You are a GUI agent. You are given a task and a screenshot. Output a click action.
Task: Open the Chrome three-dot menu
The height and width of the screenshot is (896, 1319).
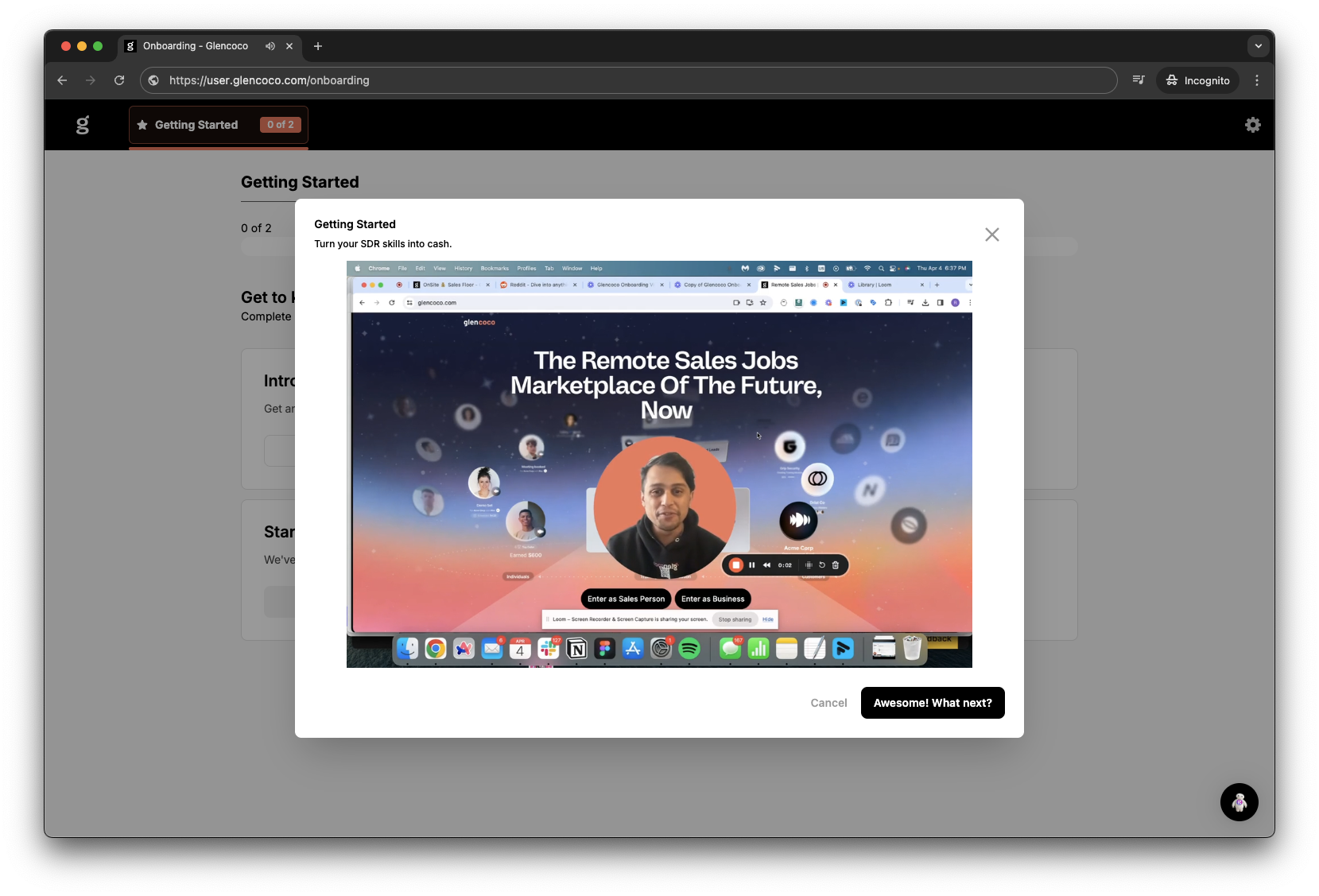(x=1256, y=80)
